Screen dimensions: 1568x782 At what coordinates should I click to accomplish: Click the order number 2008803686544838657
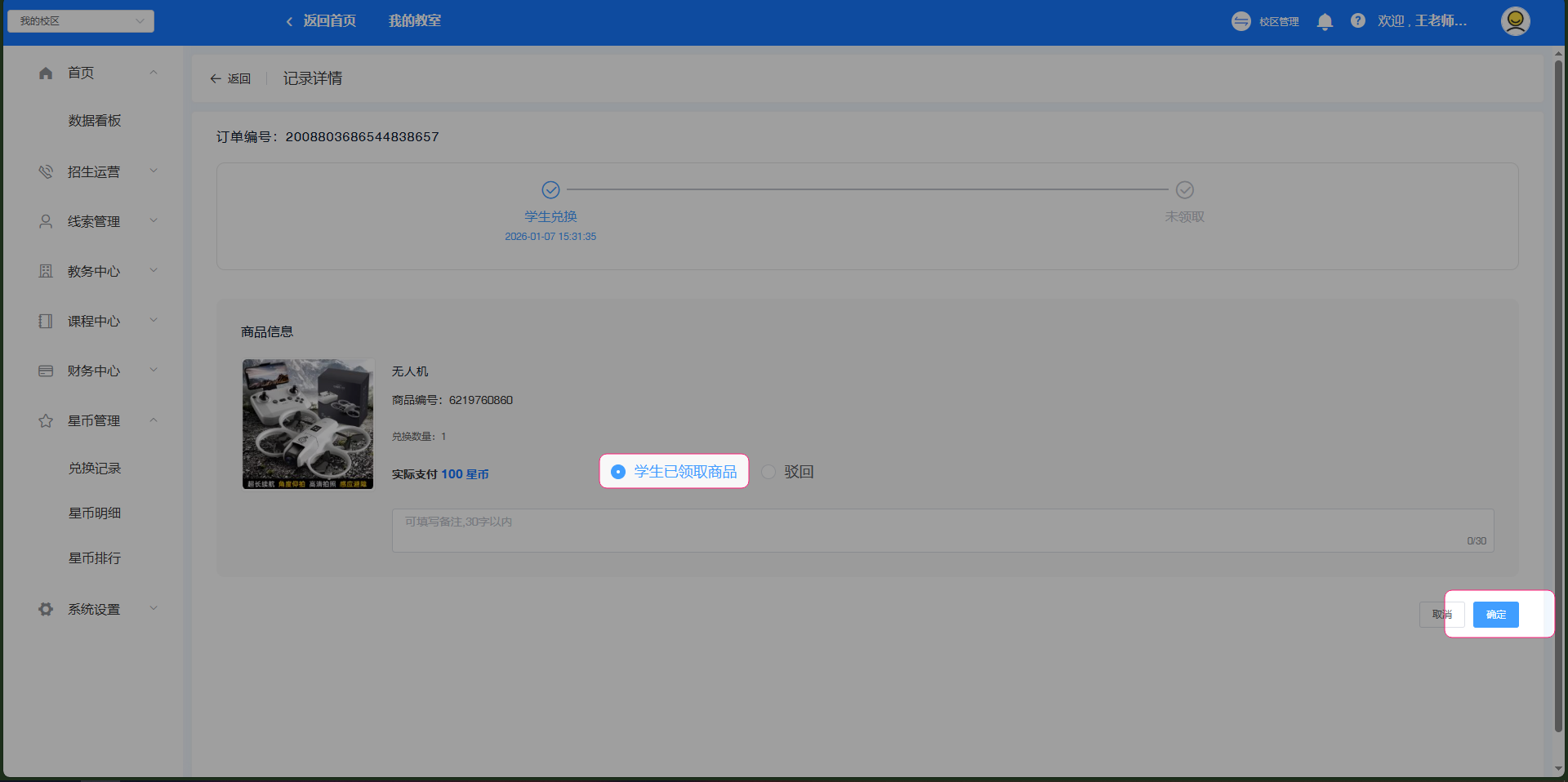[x=362, y=137]
